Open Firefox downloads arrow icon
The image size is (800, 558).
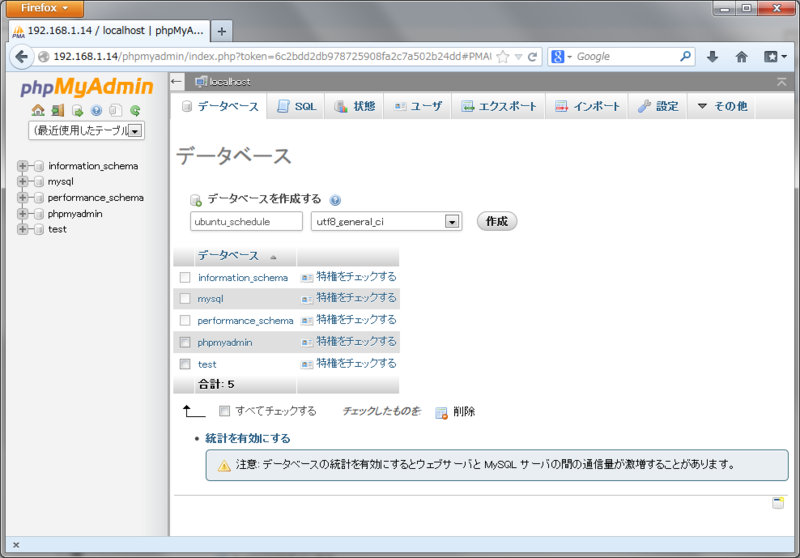[x=713, y=57]
